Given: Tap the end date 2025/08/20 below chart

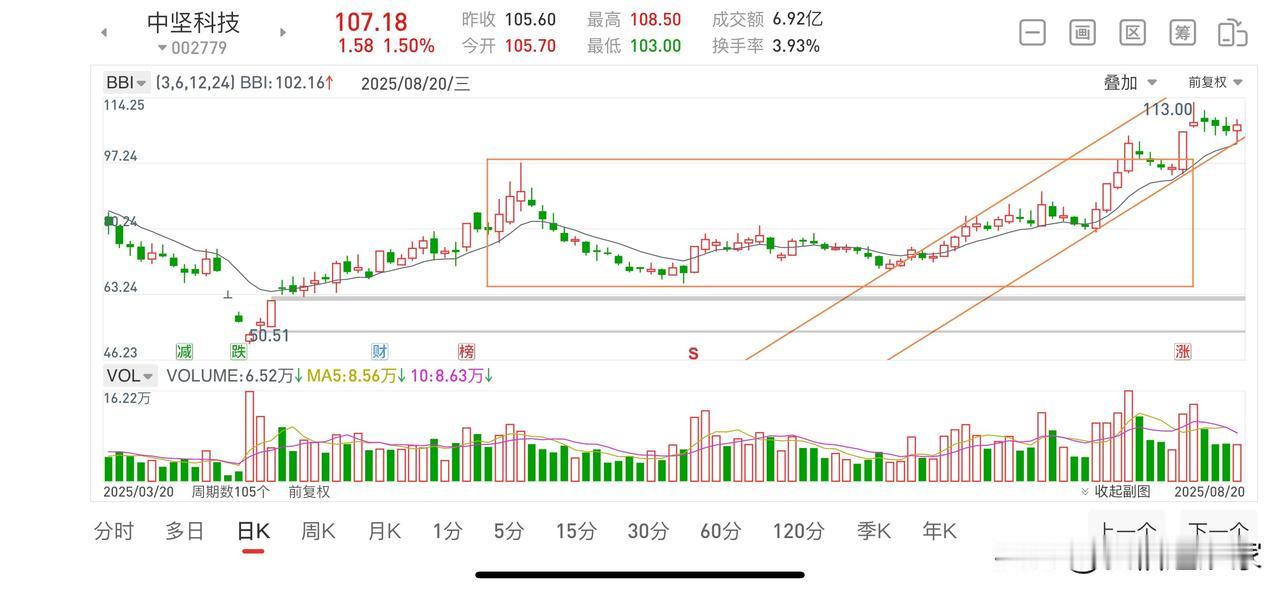Looking at the screenshot, I should coord(1210,492).
